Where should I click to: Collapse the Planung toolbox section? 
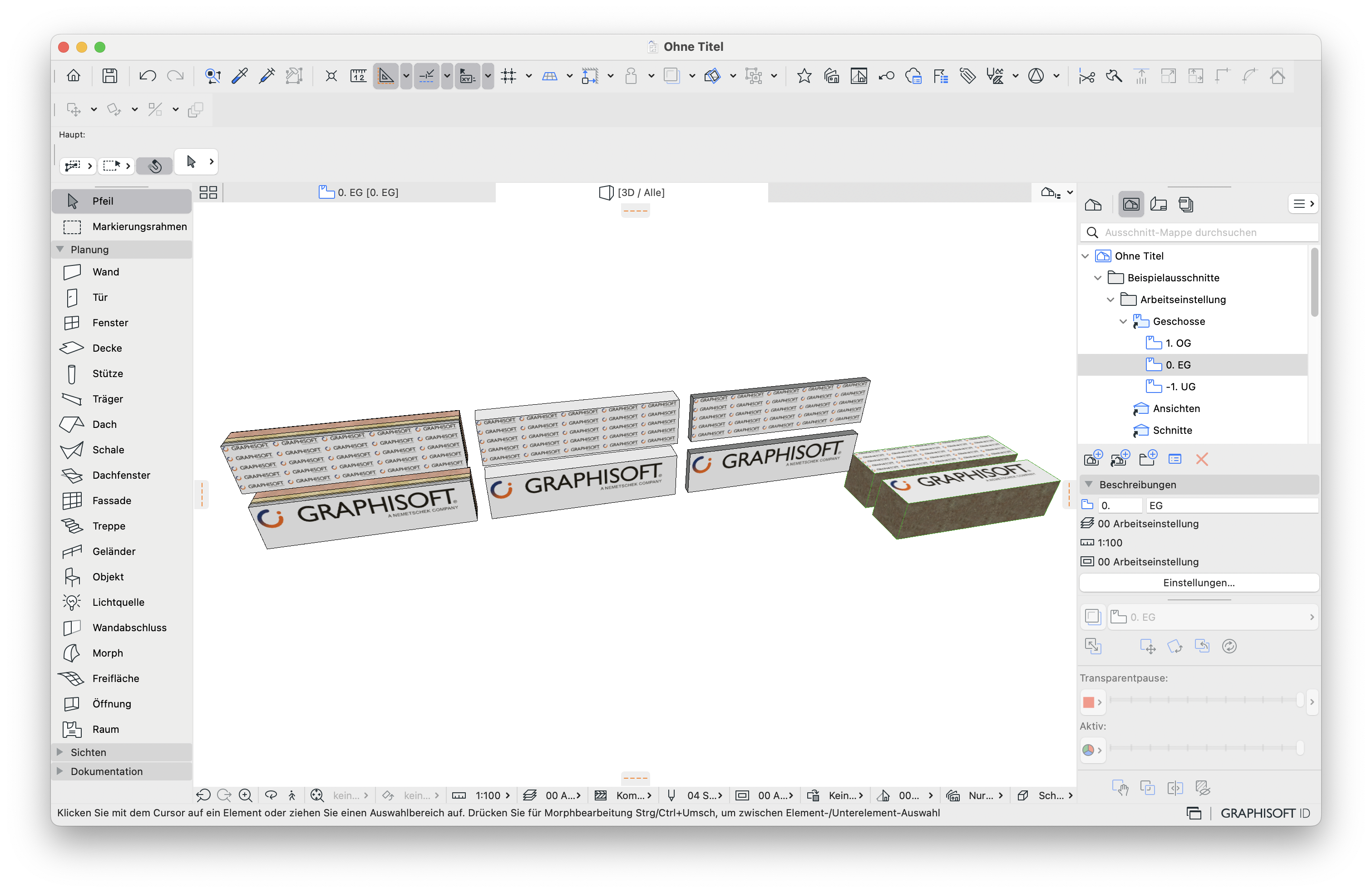pos(60,250)
